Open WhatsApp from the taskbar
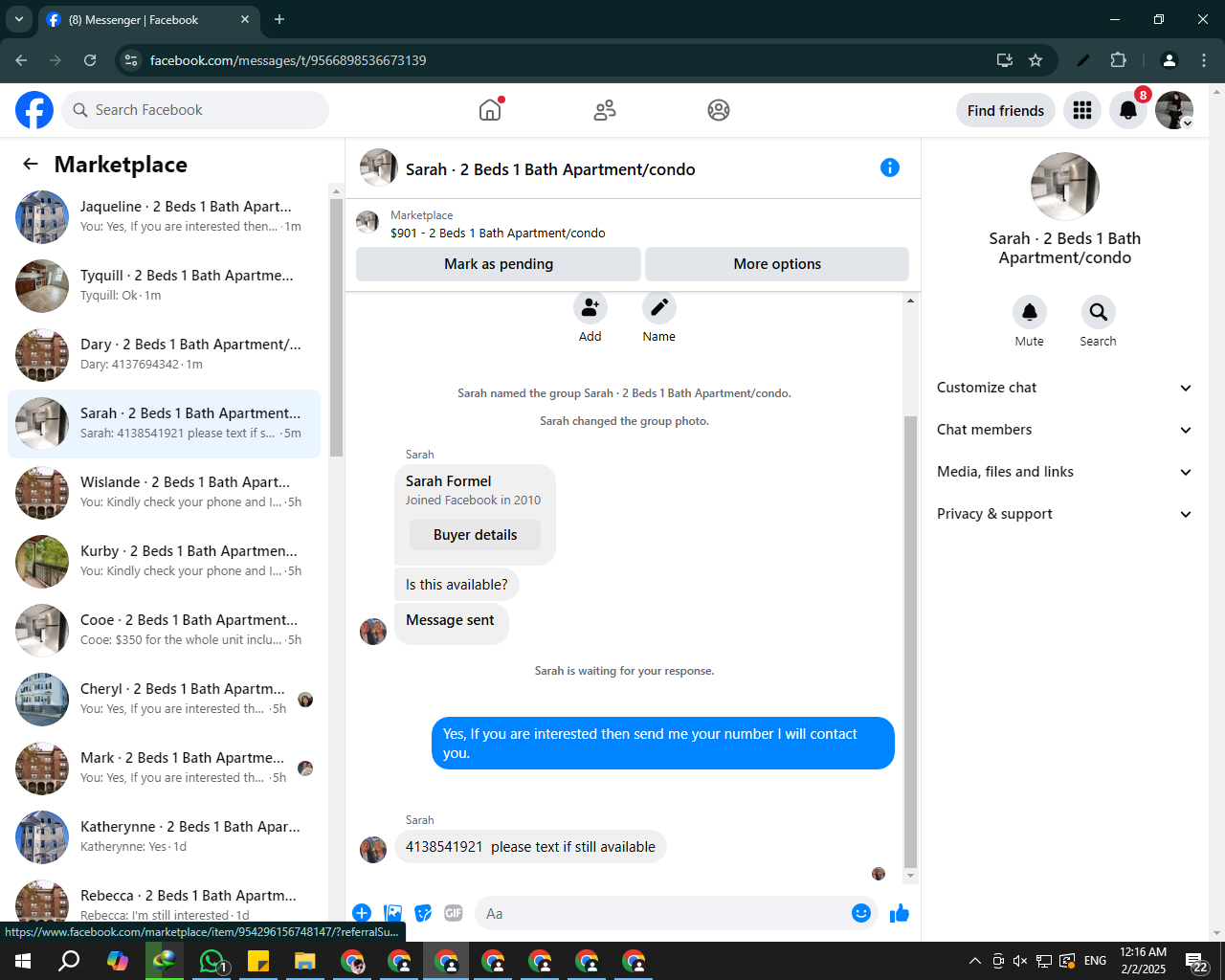 click(x=212, y=961)
